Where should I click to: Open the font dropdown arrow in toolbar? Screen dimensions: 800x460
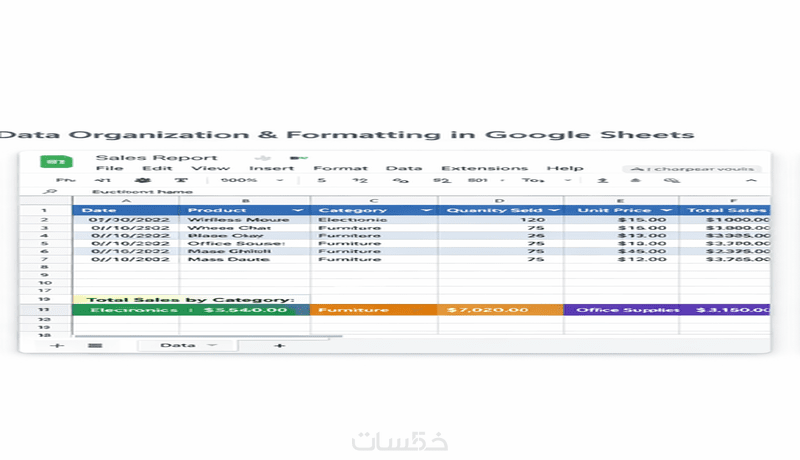(568, 180)
